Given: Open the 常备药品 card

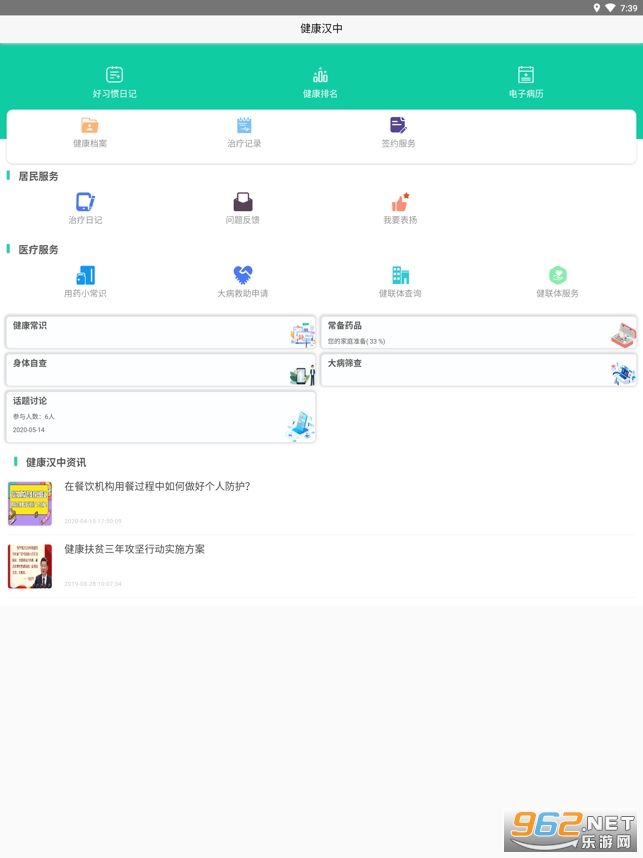Looking at the screenshot, I should pos(479,332).
